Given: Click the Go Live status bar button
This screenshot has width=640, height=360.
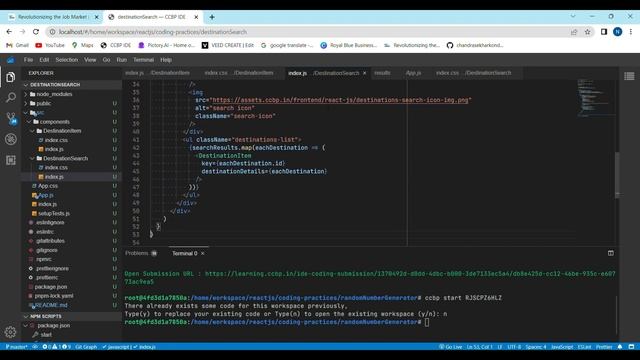Looking at the screenshot, I should [x=450, y=347].
